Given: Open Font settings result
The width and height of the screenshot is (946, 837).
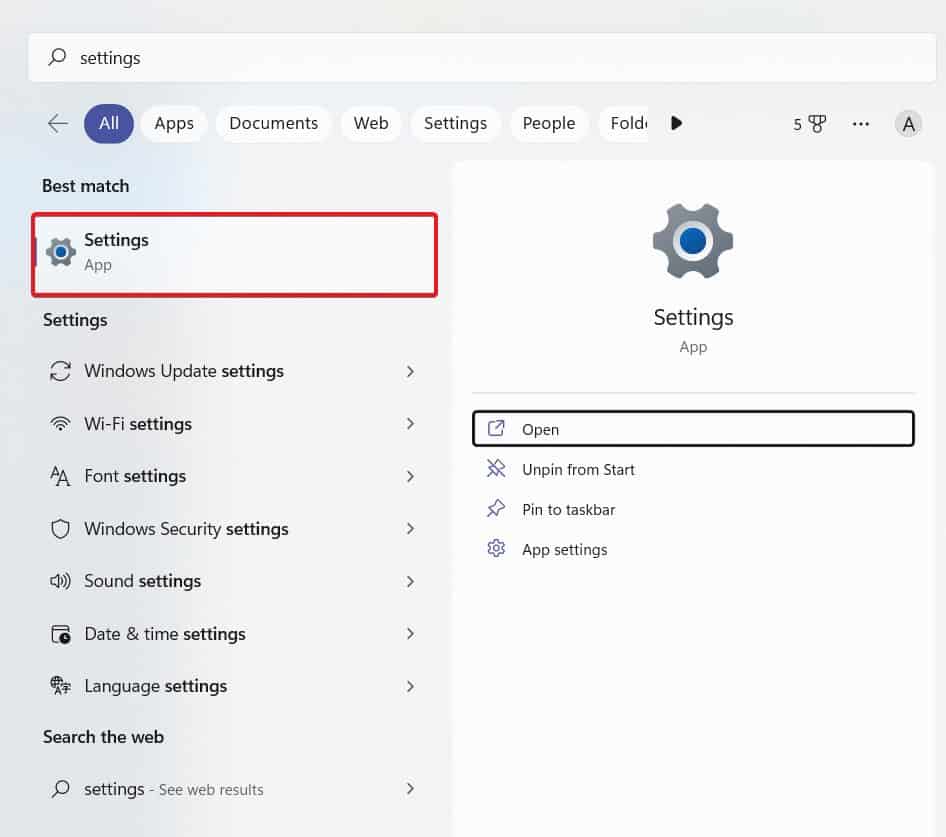Looking at the screenshot, I should point(233,476).
